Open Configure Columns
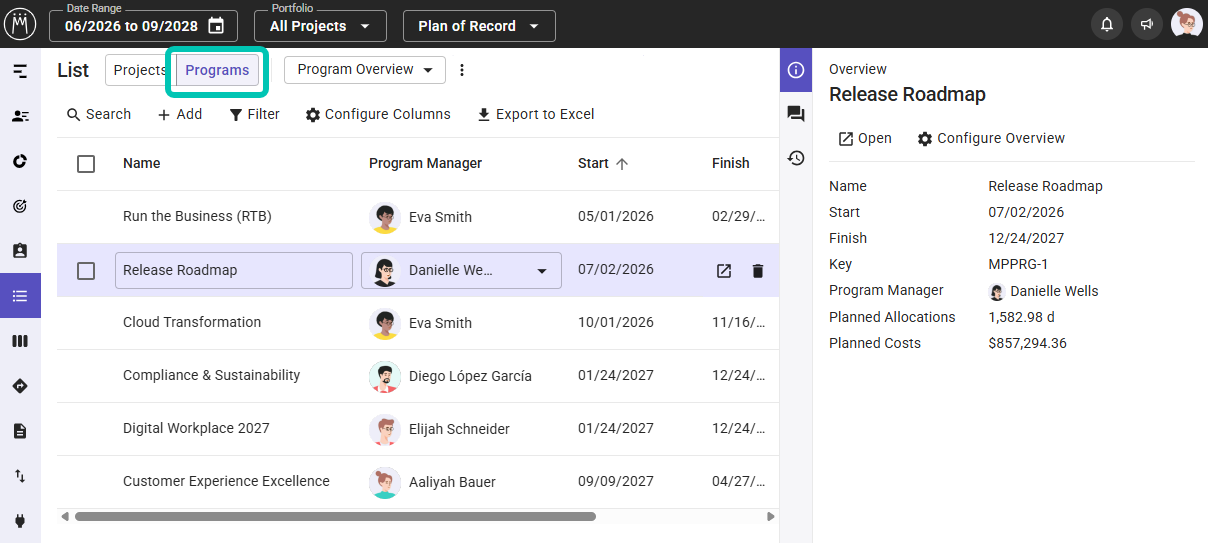 (378, 114)
